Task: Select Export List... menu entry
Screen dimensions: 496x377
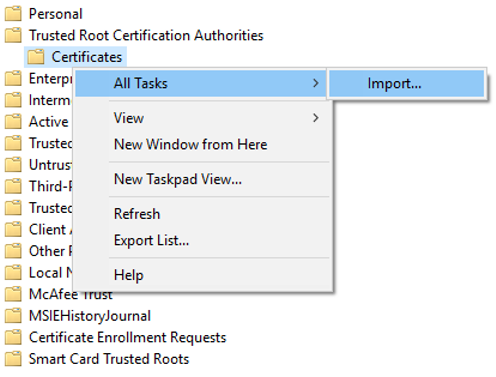Action: (151, 240)
